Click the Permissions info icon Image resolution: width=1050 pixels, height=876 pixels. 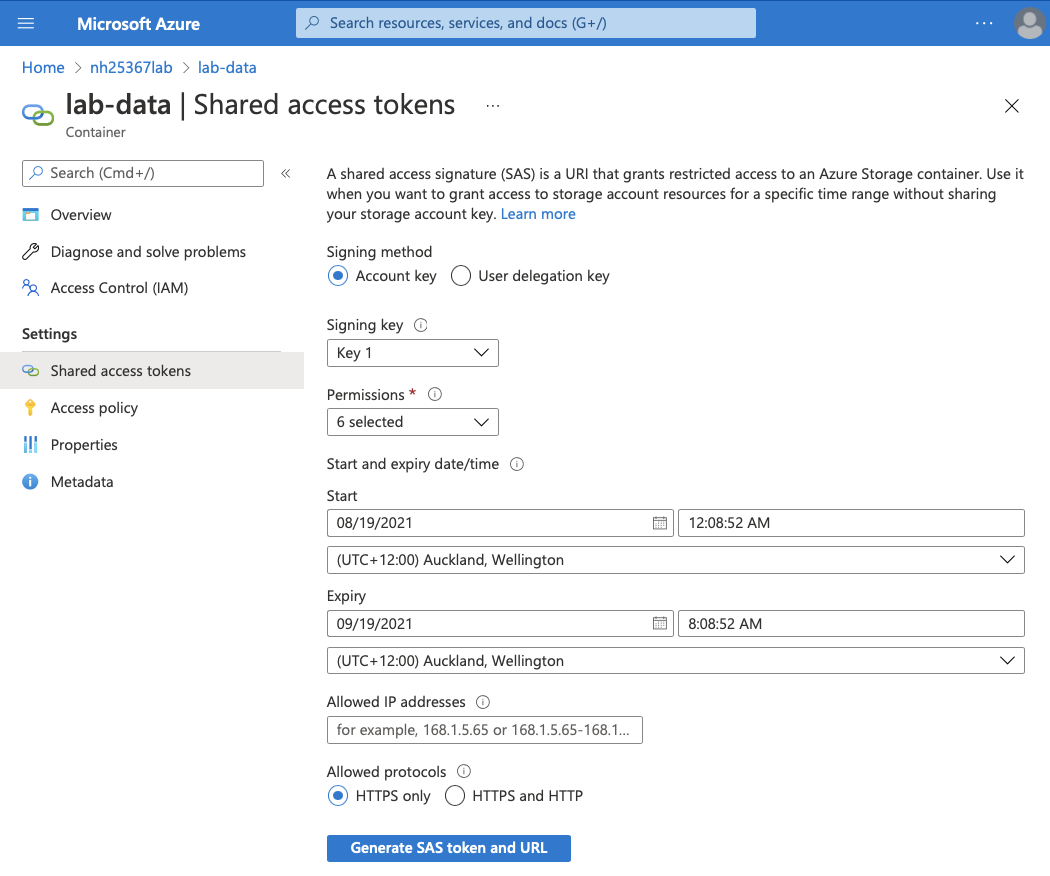(435, 395)
